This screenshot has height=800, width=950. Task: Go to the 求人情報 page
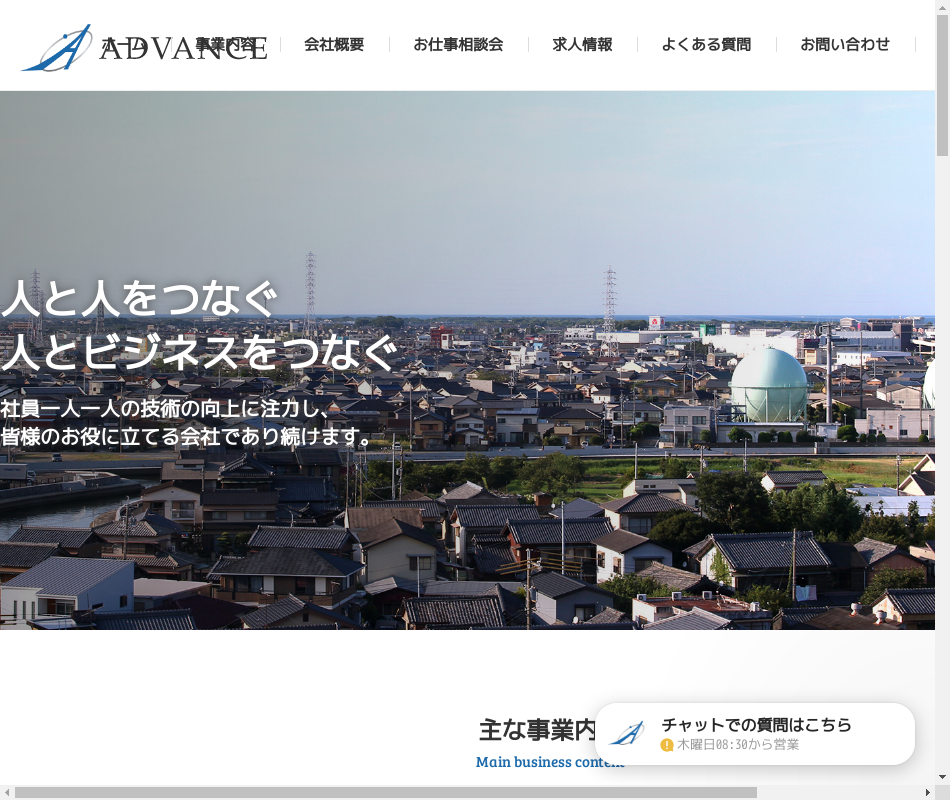click(x=582, y=44)
